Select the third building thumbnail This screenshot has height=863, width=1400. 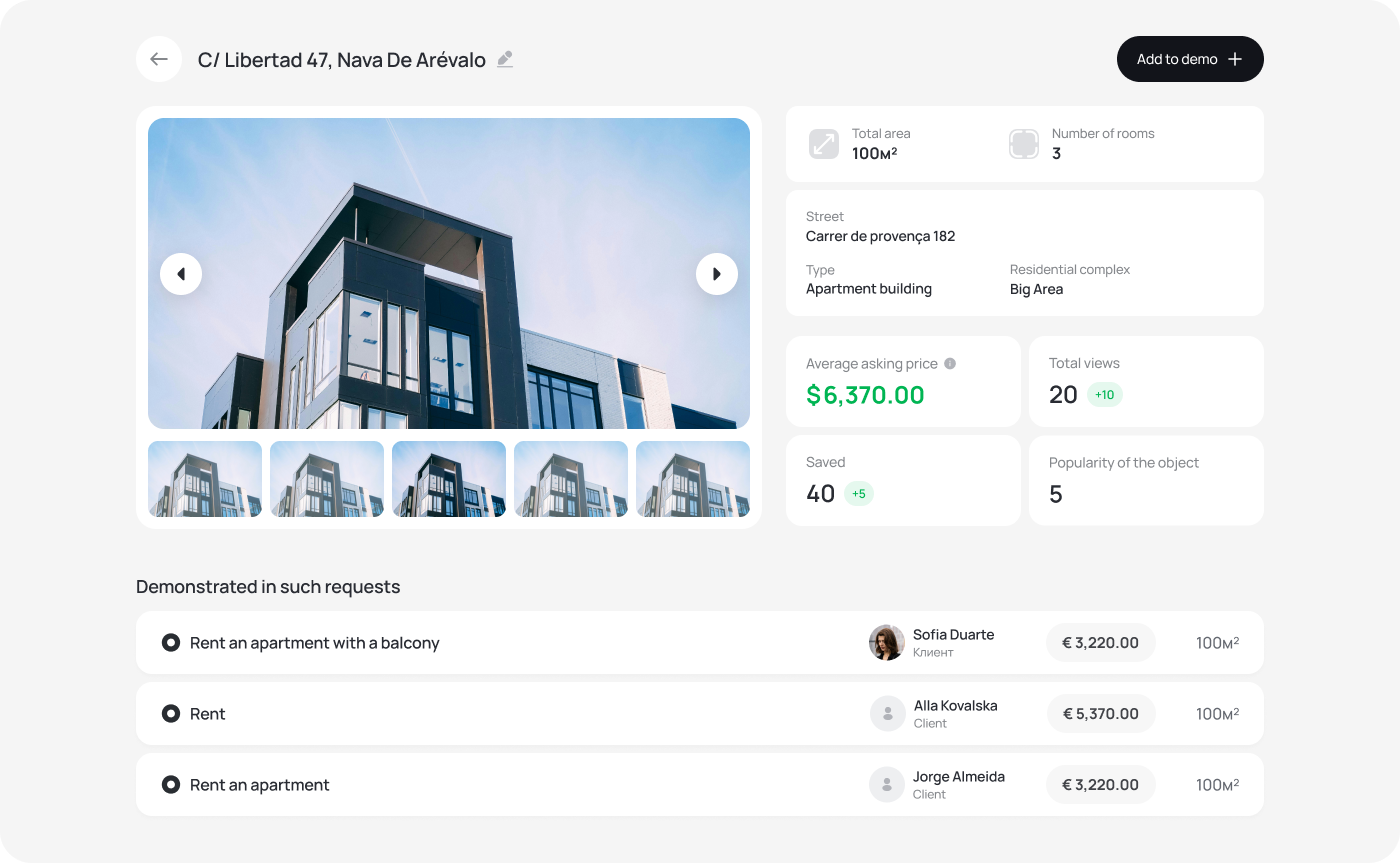coord(449,479)
